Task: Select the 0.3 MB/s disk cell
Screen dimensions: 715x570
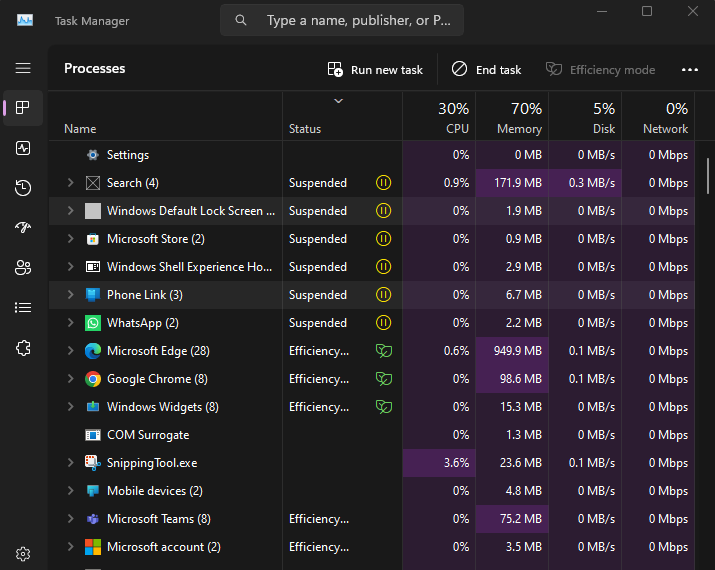Action: (585, 183)
